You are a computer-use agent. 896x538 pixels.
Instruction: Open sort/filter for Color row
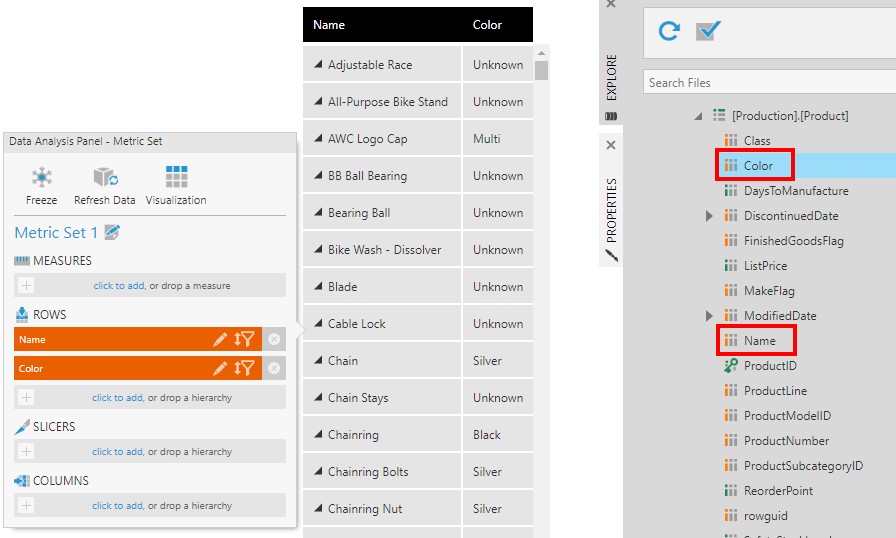point(244,369)
